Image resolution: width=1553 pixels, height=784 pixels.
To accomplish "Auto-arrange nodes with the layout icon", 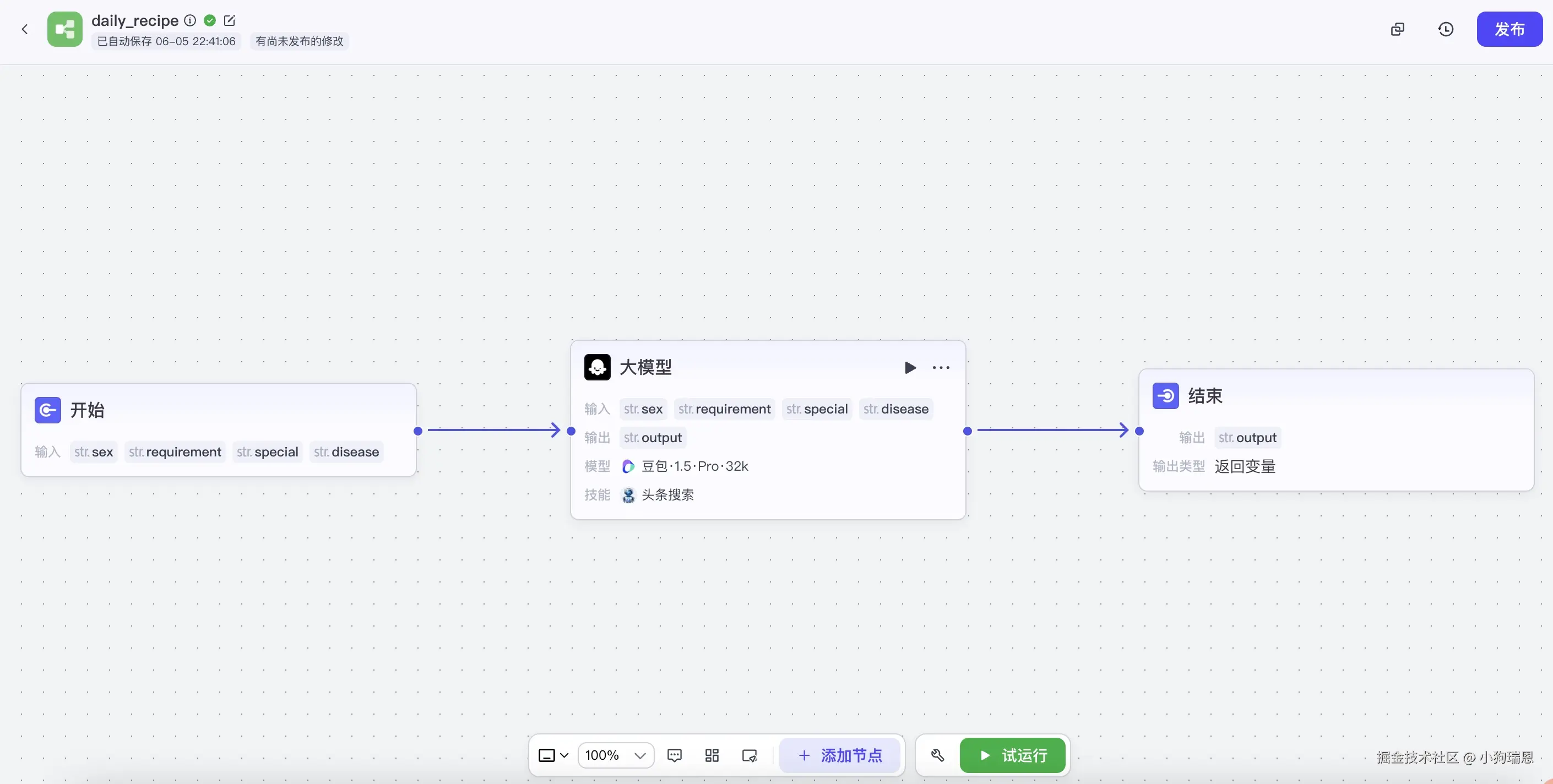I will (x=712, y=755).
